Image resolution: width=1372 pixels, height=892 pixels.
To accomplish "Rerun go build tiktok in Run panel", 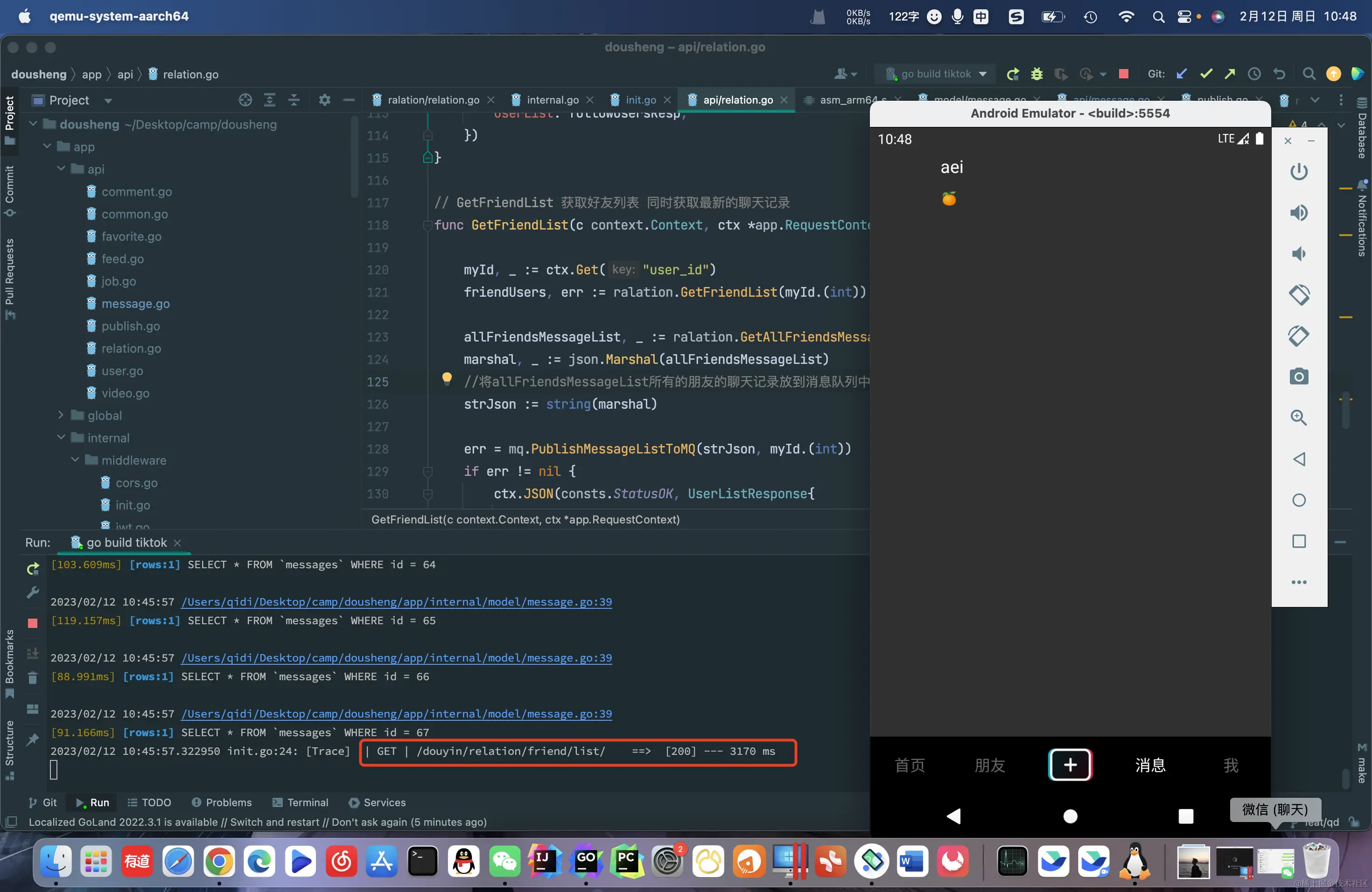I will pyautogui.click(x=33, y=569).
